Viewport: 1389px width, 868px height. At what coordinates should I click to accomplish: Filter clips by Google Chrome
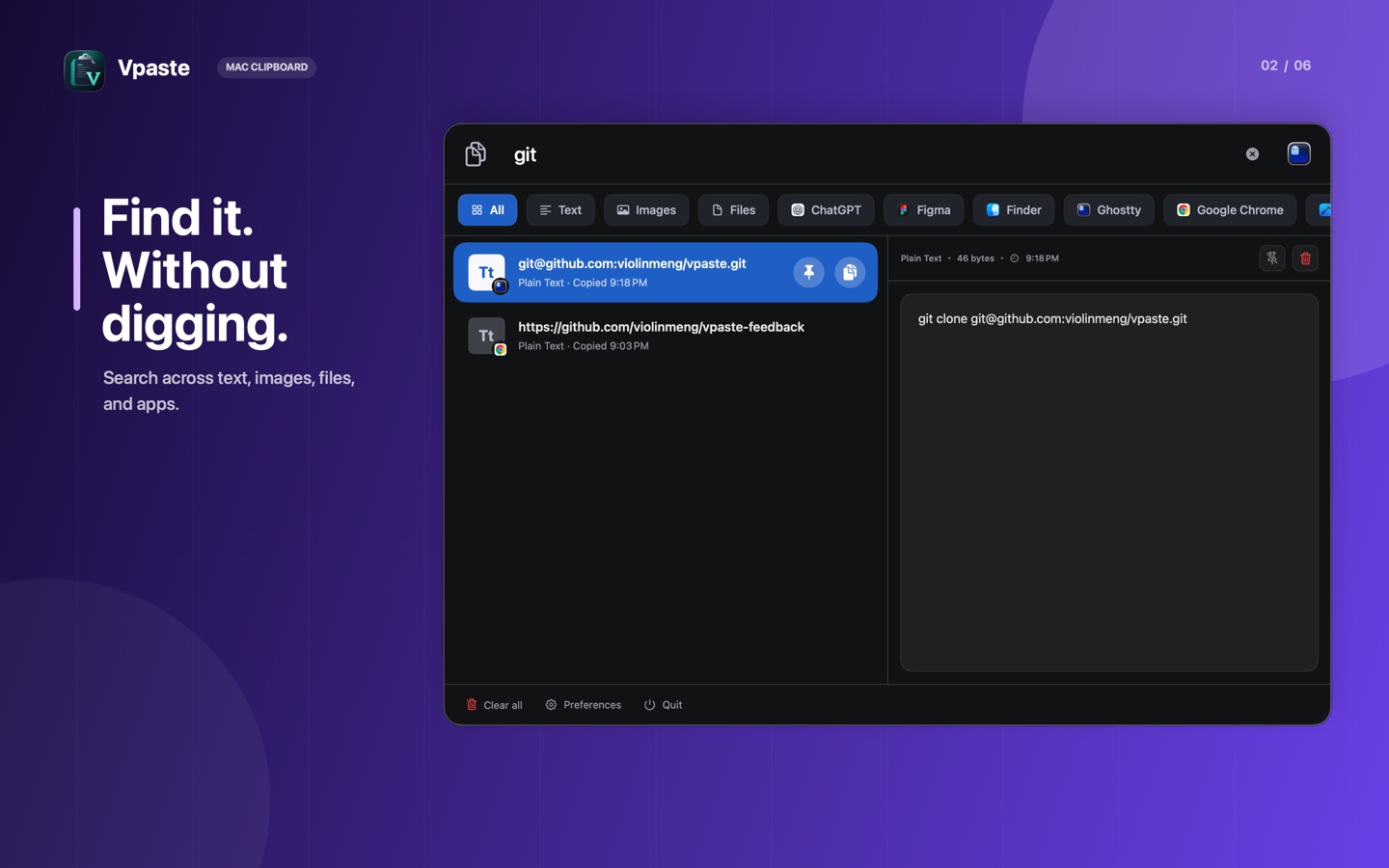[x=1230, y=210]
